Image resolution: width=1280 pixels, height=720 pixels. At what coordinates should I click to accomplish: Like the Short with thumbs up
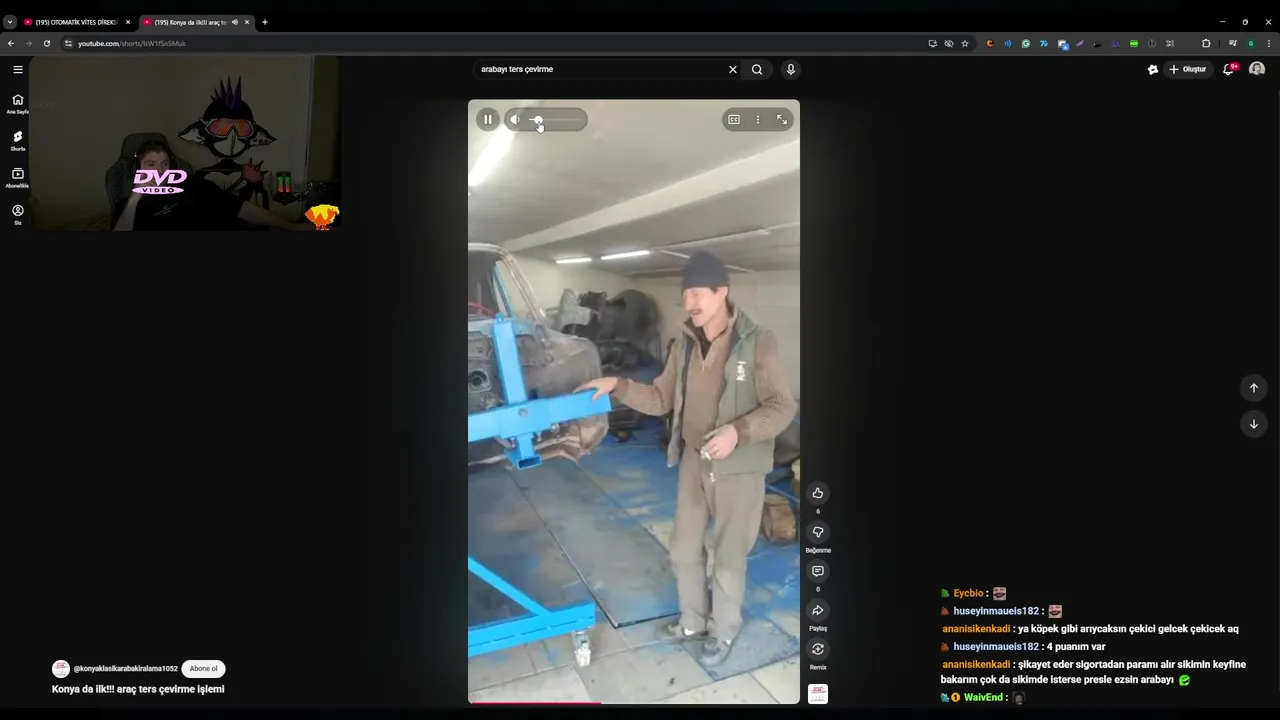[818, 493]
